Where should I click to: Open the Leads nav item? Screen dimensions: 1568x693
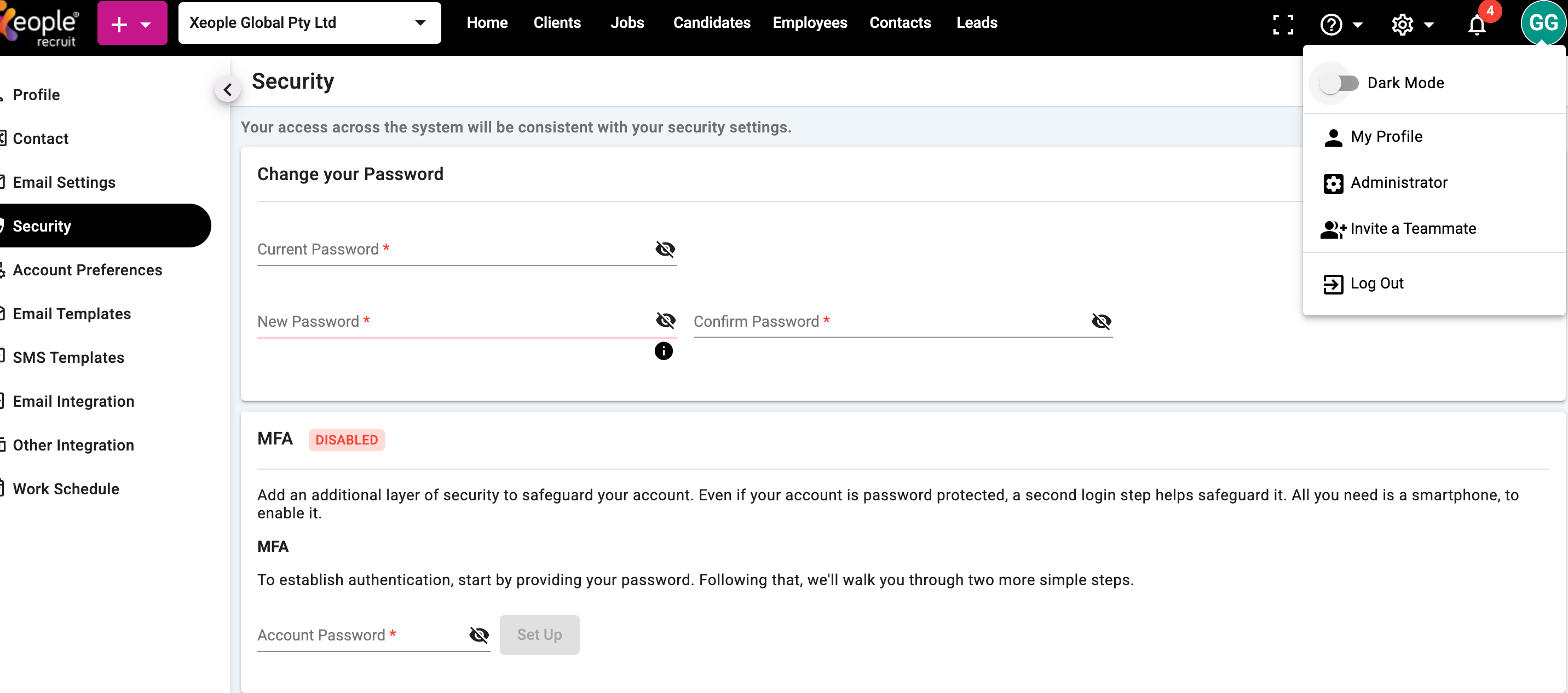[976, 22]
